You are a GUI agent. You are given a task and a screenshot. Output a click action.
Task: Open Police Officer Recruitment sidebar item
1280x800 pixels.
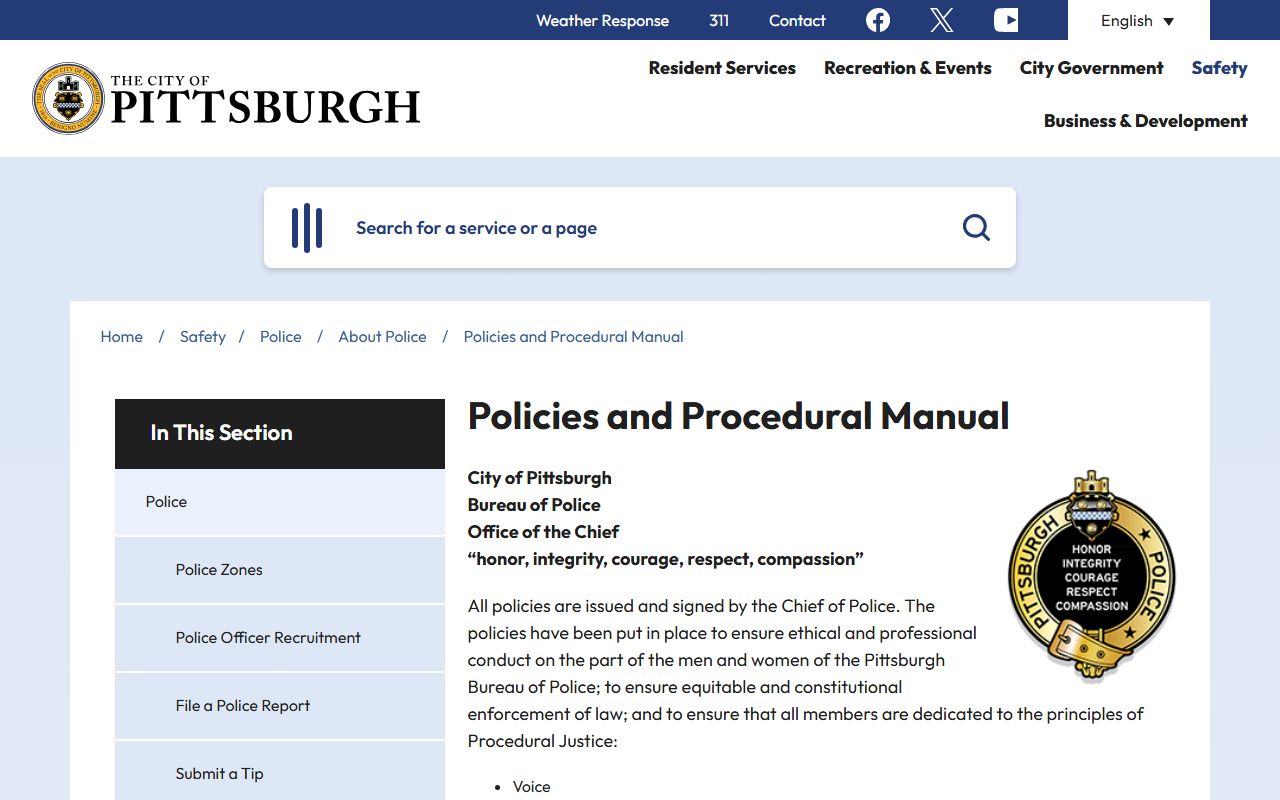pos(280,638)
